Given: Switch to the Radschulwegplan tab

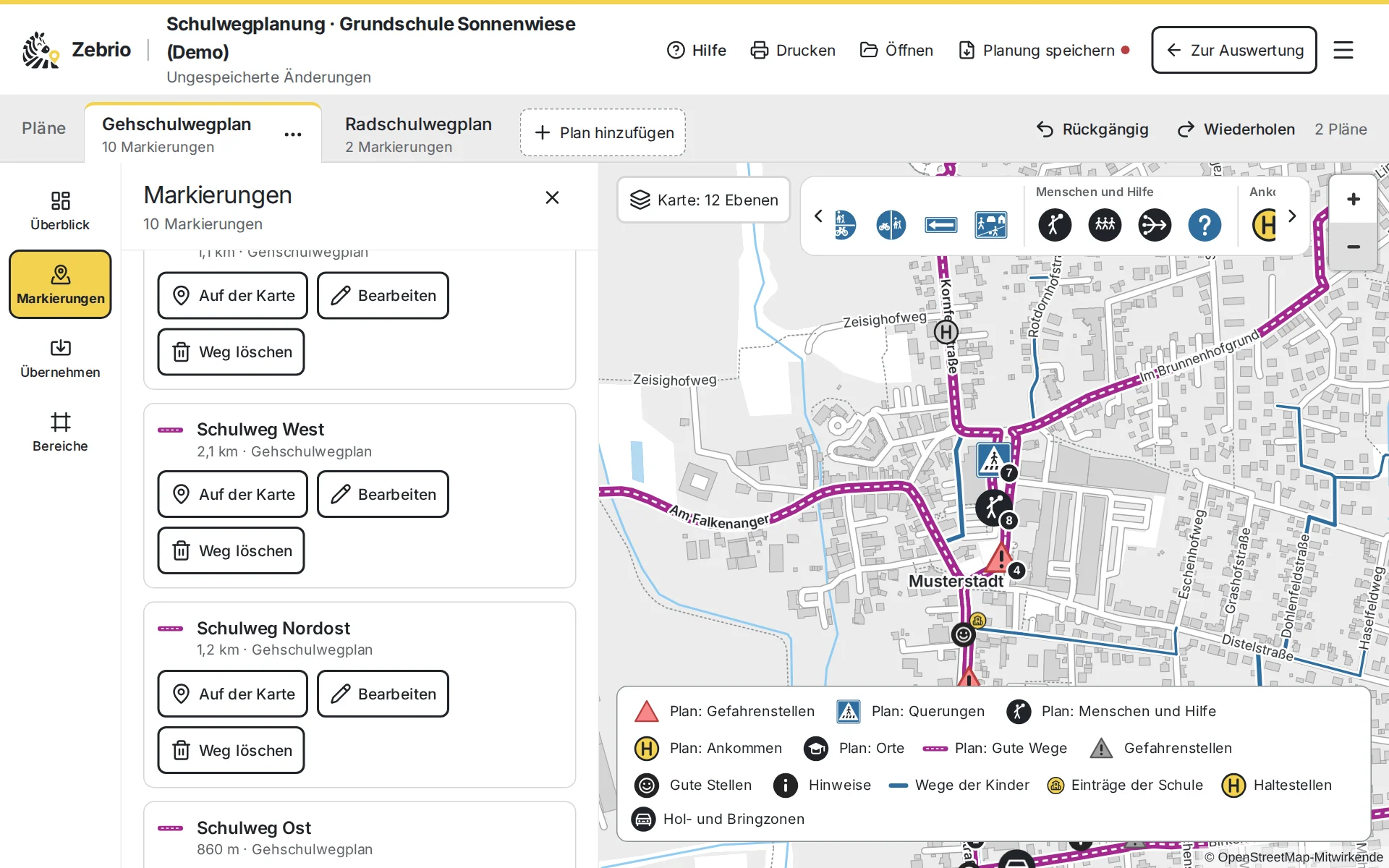Looking at the screenshot, I should (418, 135).
